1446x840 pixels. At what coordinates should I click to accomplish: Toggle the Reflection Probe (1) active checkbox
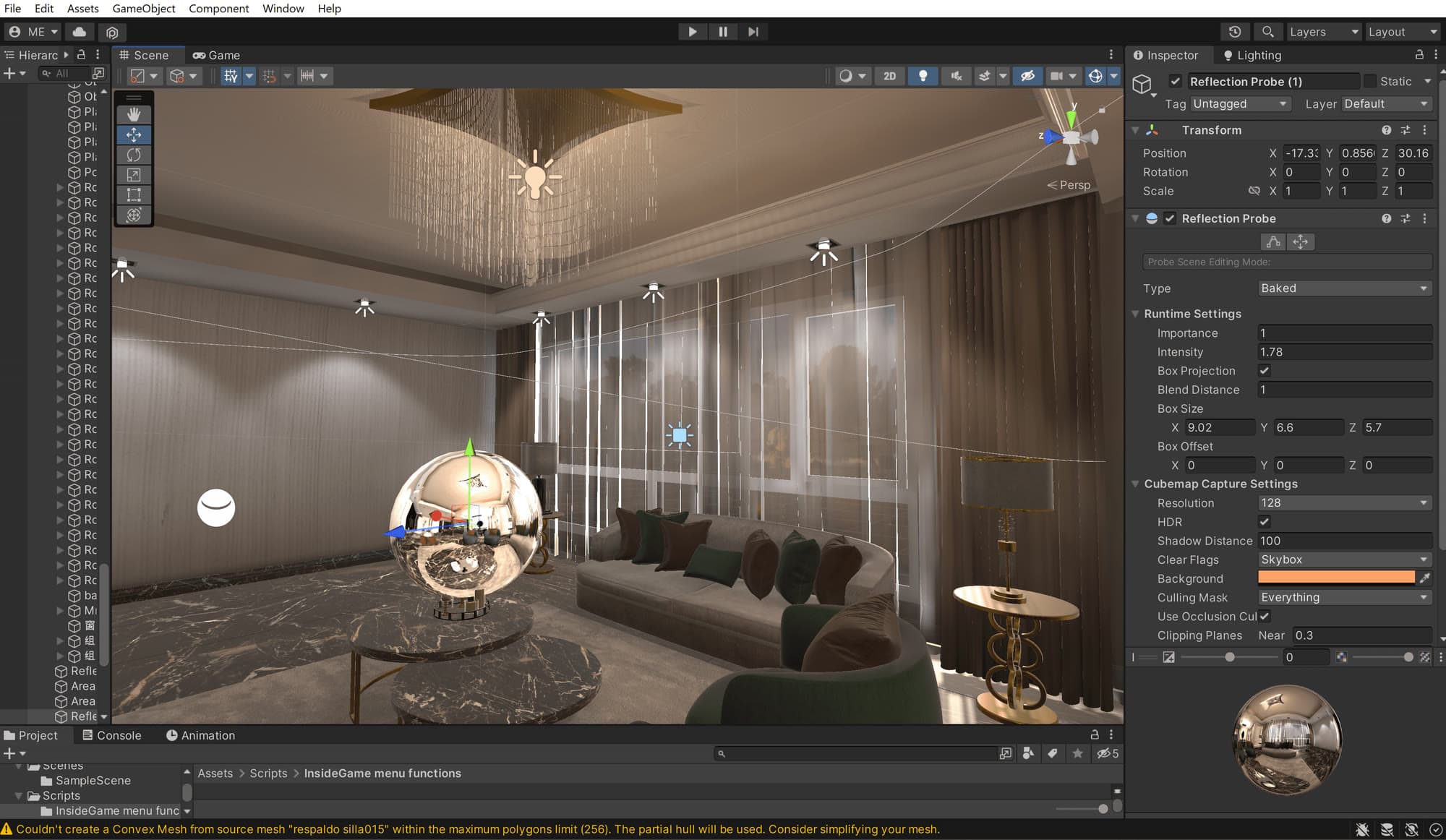coord(1175,82)
